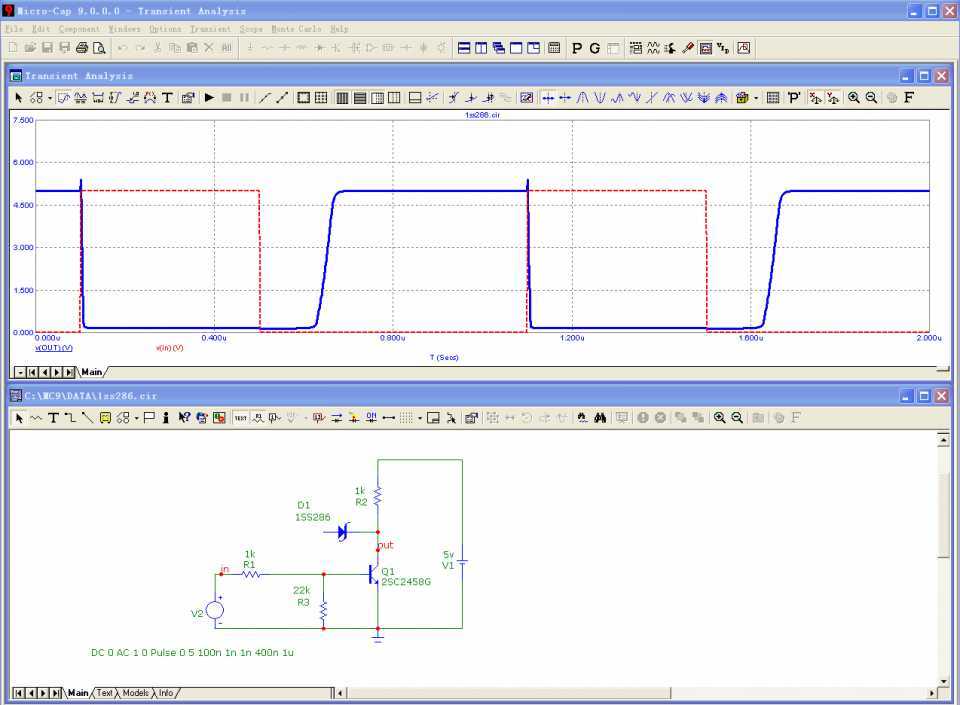The width and height of the screenshot is (960, 705).
Task: Click the V2 pulse source symbol
Action: (x=215, y=610)
